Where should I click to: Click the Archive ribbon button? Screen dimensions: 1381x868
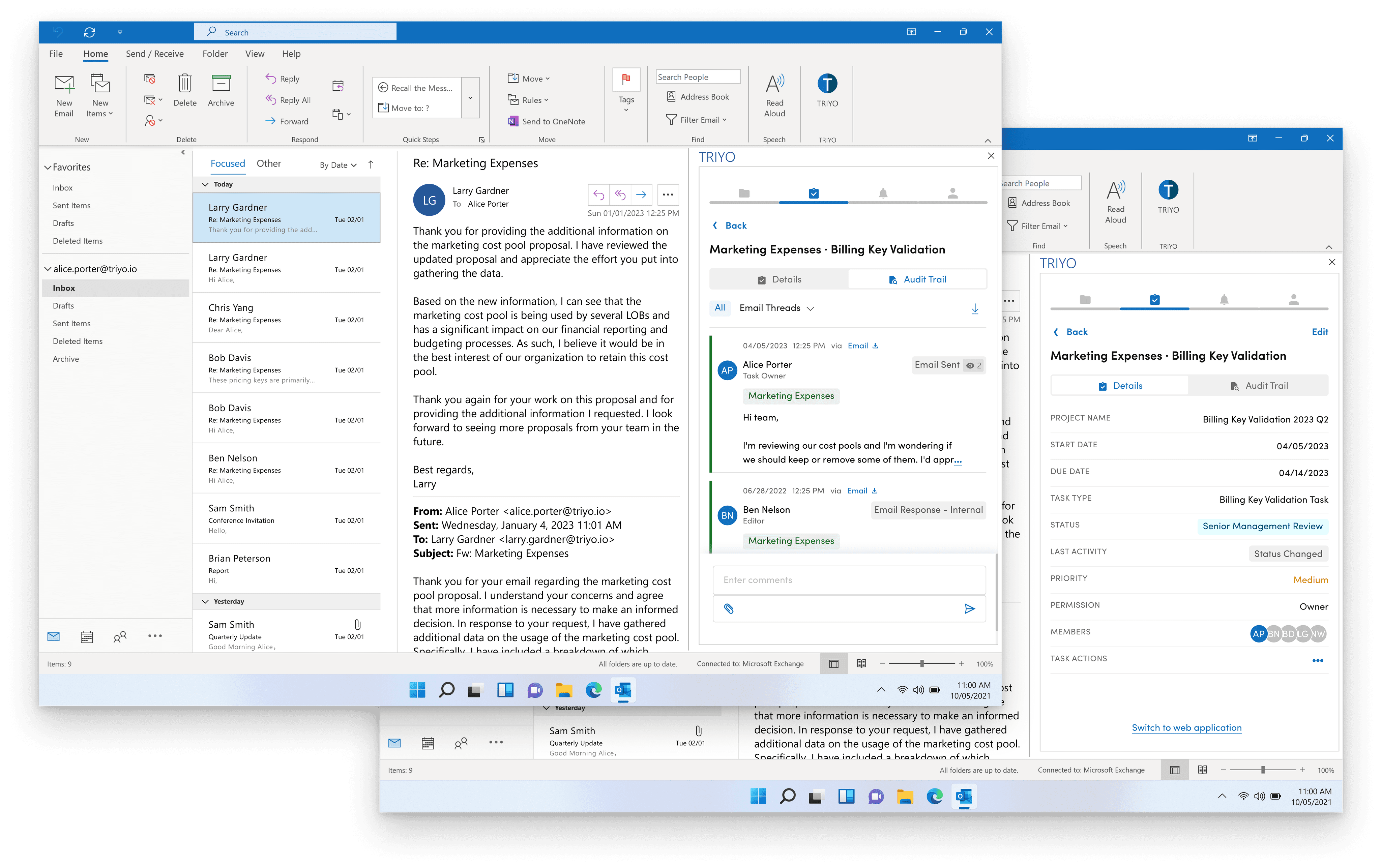click(x=221, y=91)
